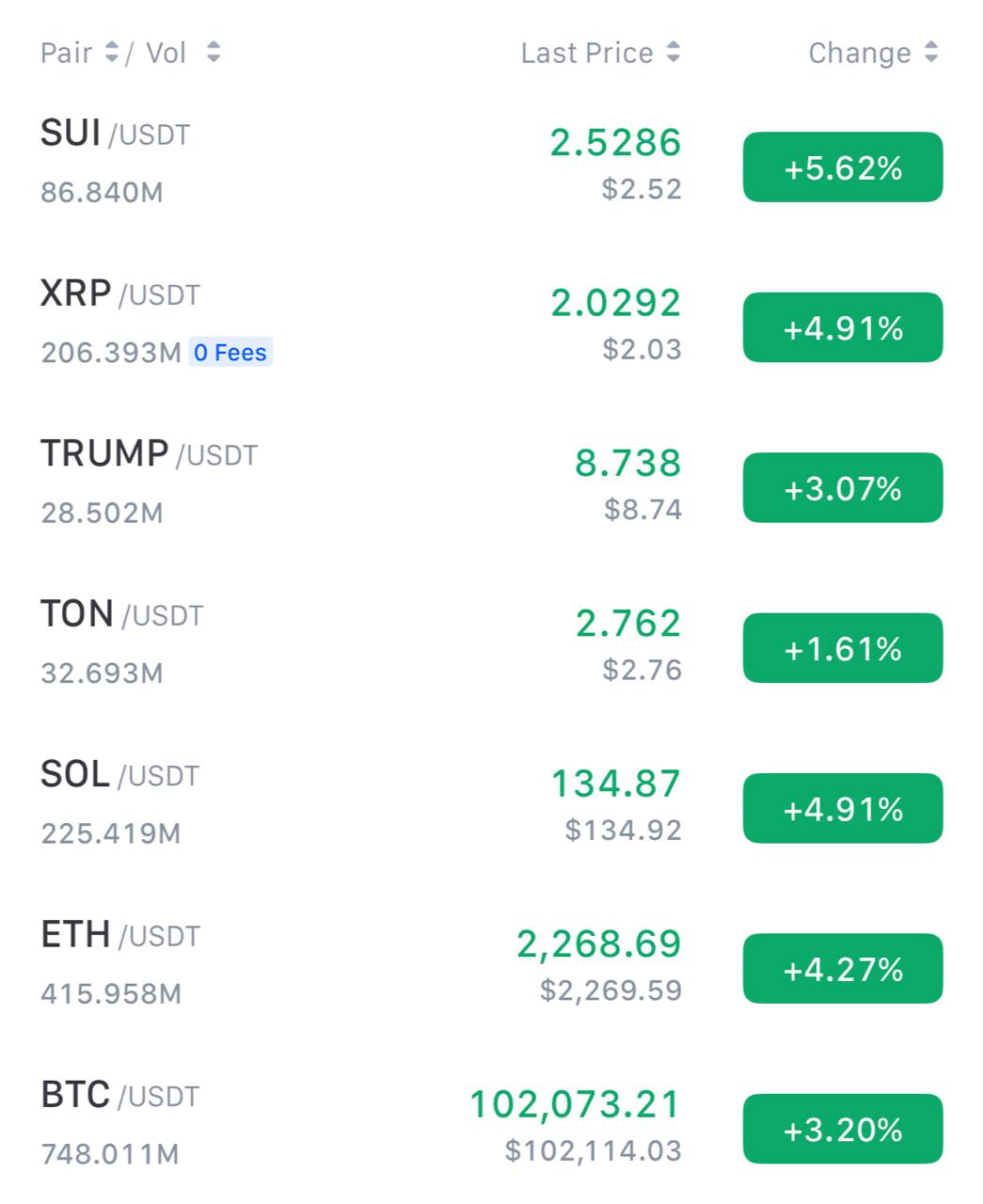Toggle BTC +3.20% change badge
This screenshot has width=983, height=1204.
[843, 1129]
